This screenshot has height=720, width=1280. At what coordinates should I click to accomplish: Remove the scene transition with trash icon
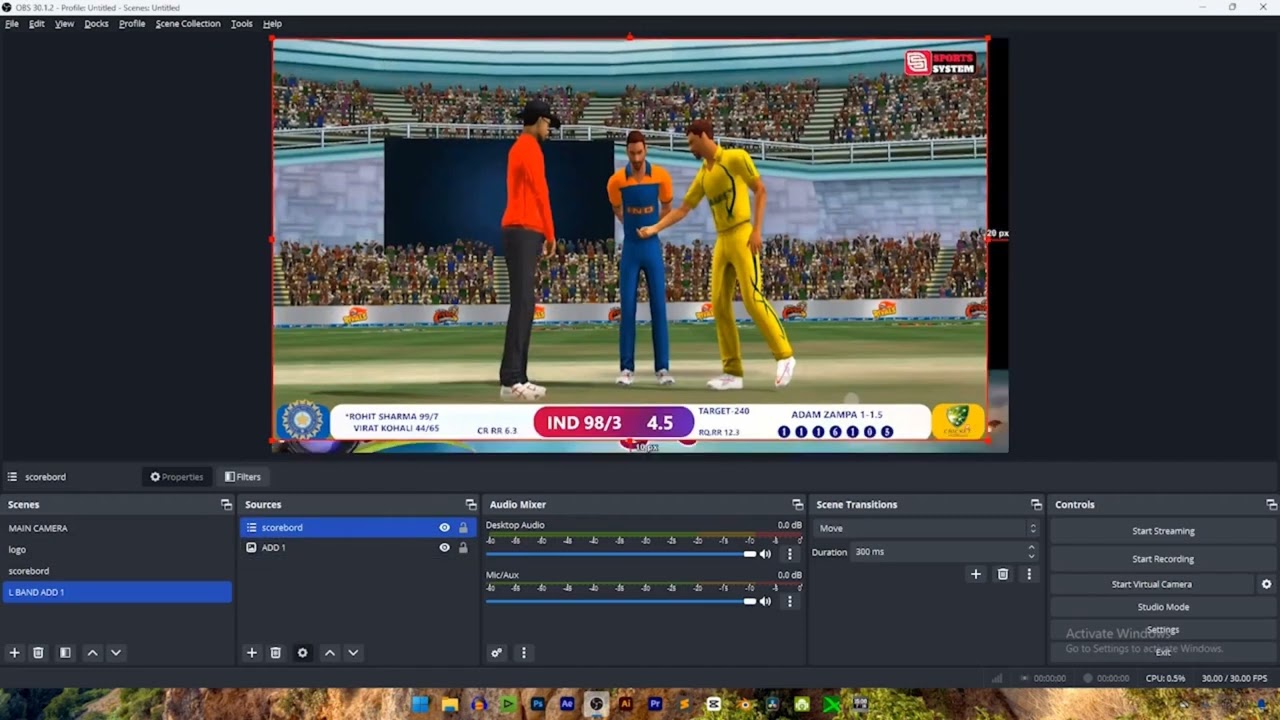click(1003, 574)
